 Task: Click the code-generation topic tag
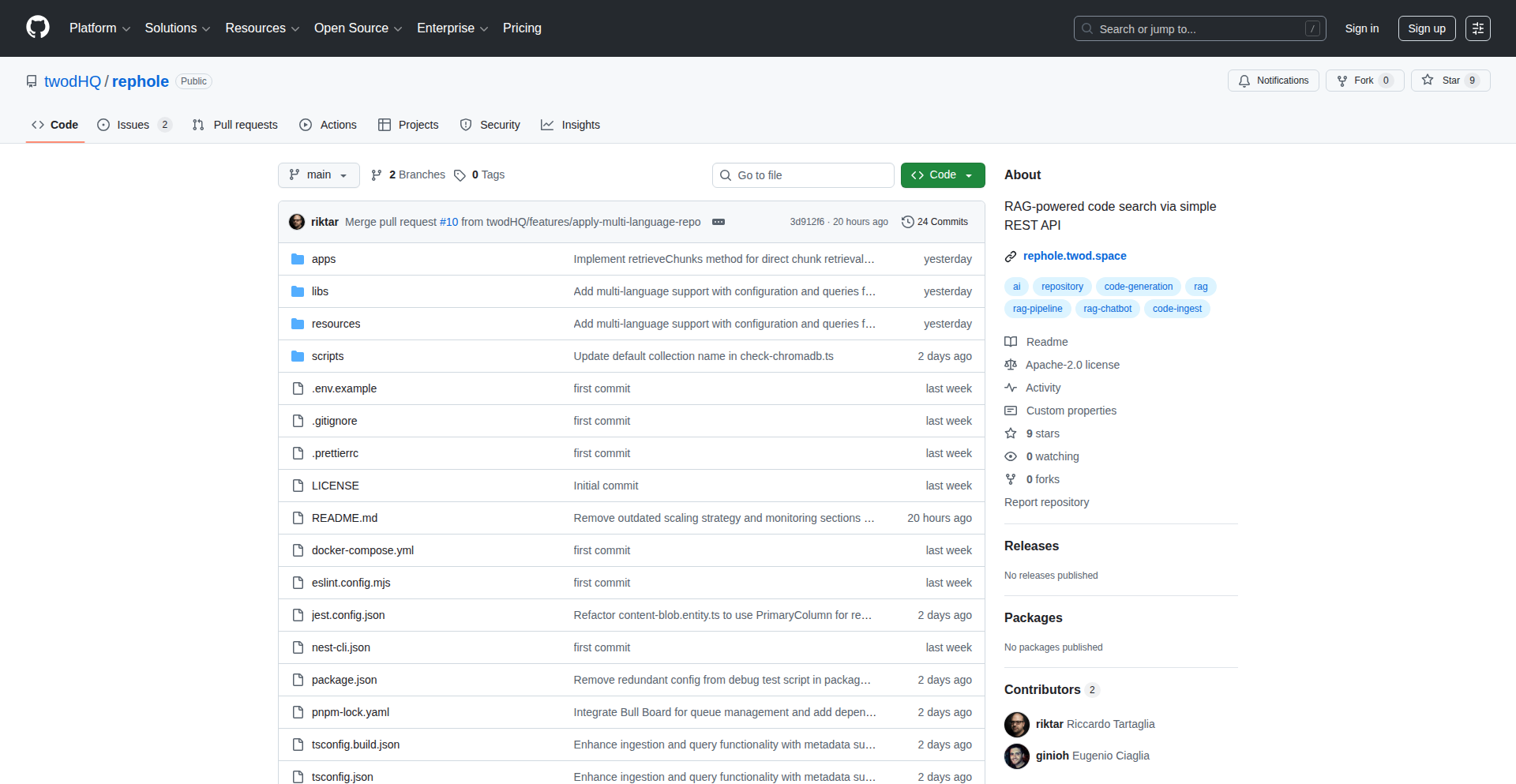[1139, 287]
